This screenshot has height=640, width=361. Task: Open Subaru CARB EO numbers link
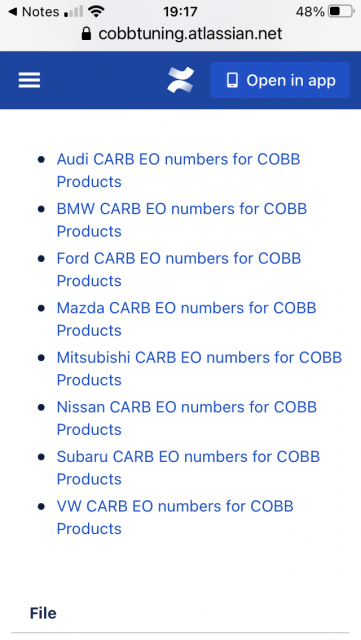pyautogui.click(x=188, y=468)
